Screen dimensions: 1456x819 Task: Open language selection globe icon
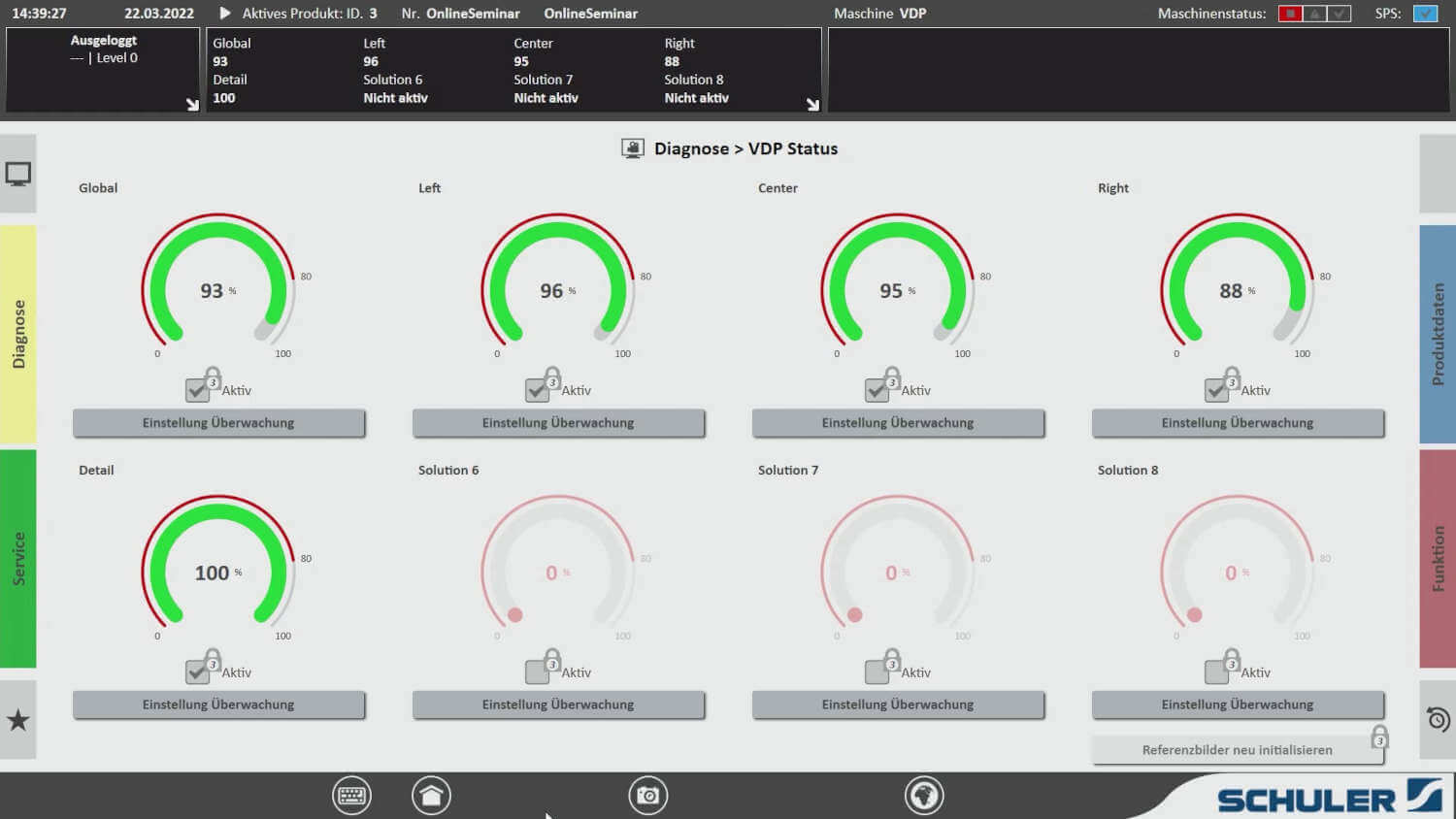[923, 796]
